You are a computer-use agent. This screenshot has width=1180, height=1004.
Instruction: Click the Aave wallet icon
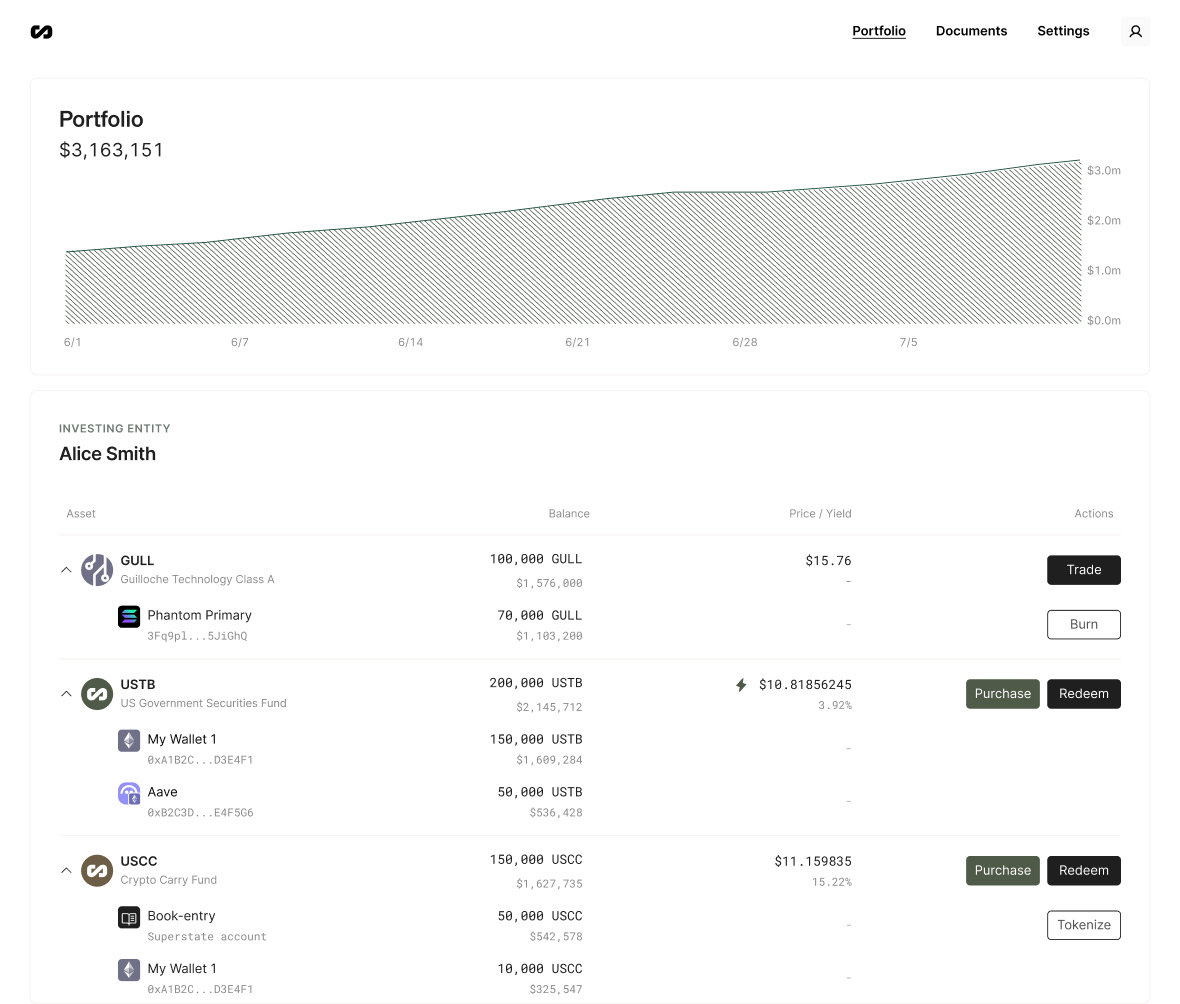(x=129, y=794)
